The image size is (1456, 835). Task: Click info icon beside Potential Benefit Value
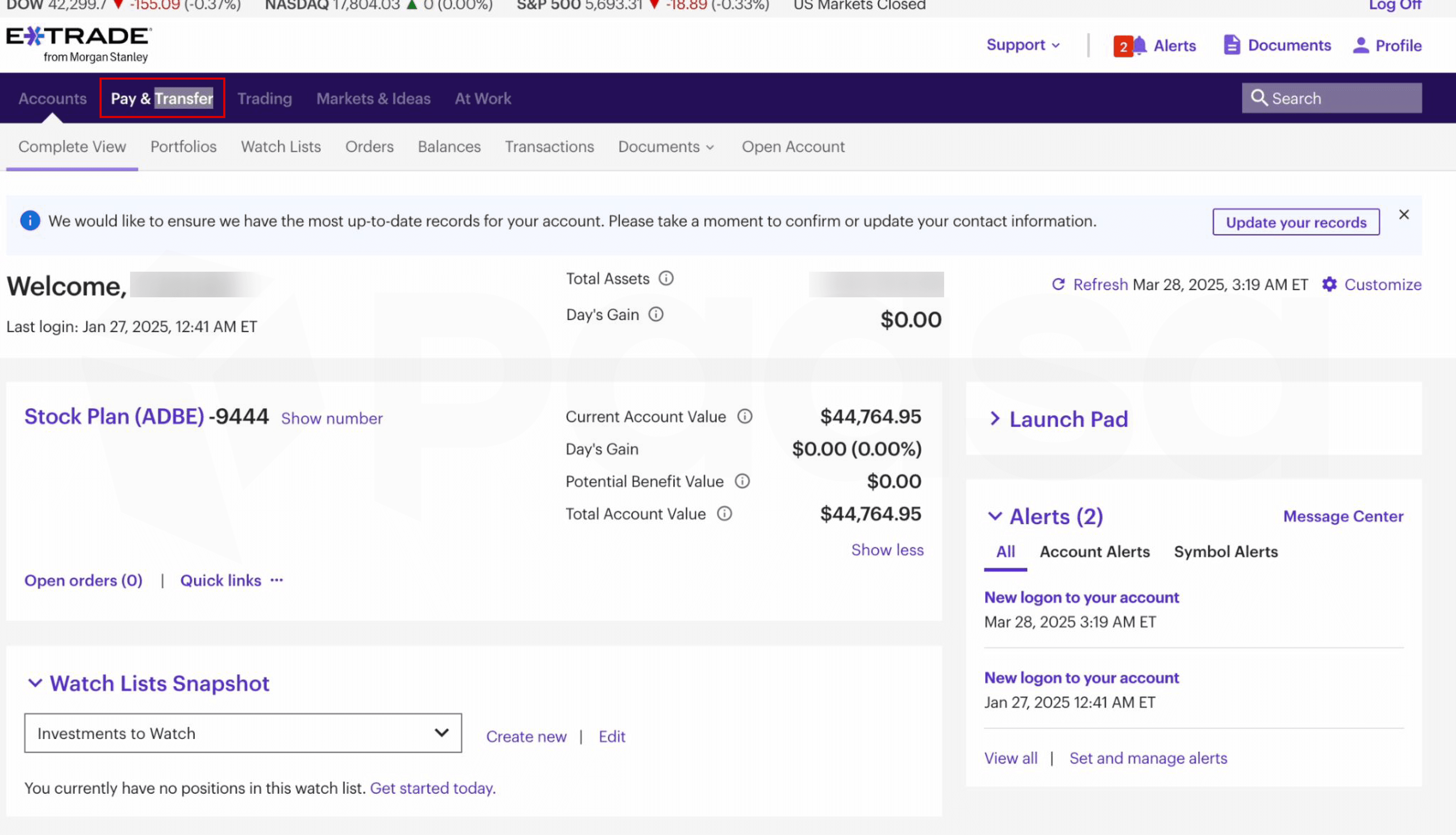742,482
